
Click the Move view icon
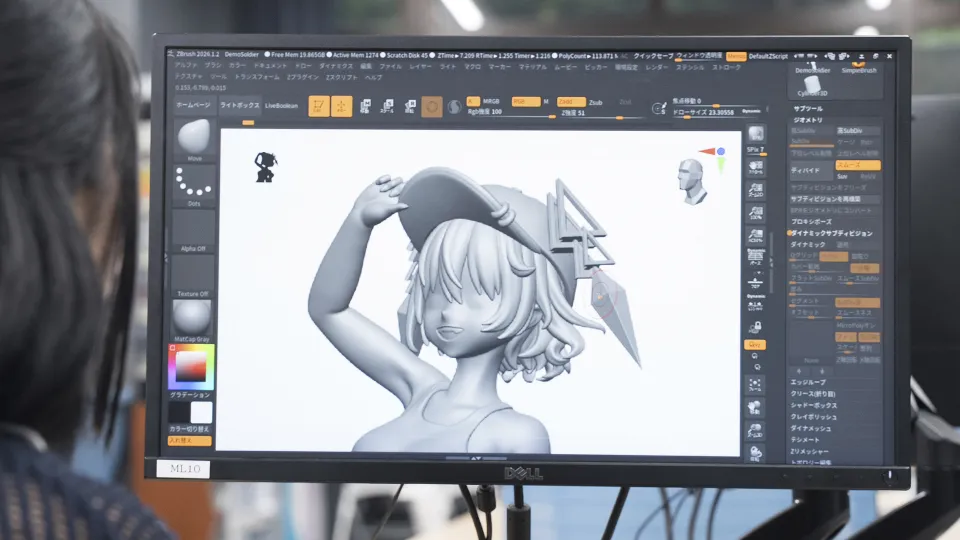[756, 408]
